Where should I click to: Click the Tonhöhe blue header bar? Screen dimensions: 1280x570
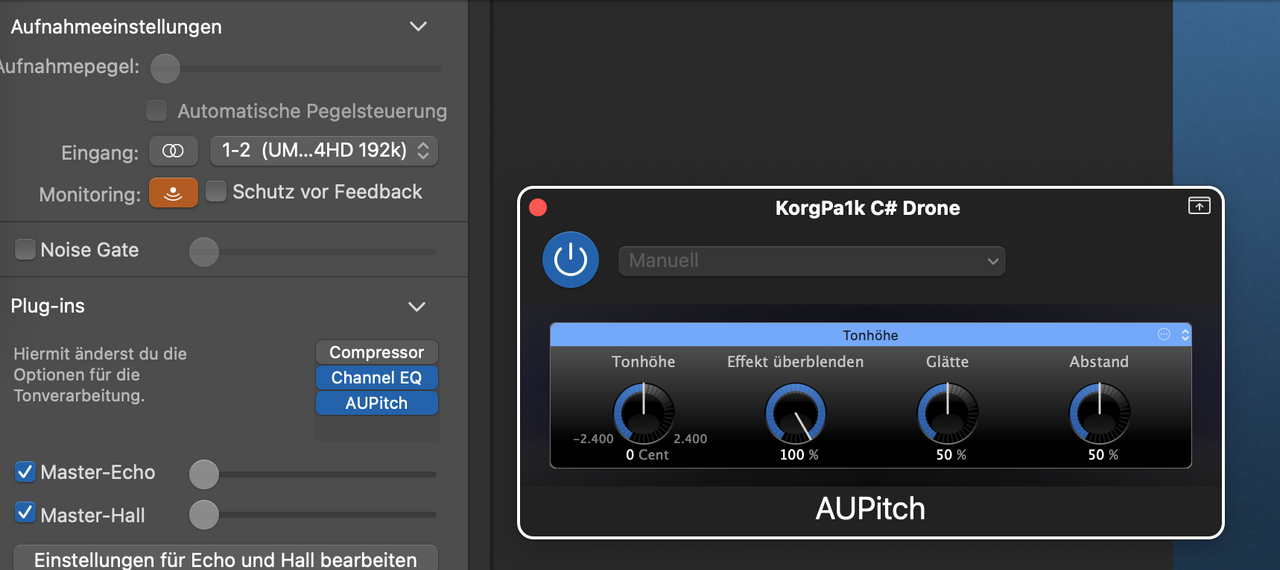[x=870, y=335]
